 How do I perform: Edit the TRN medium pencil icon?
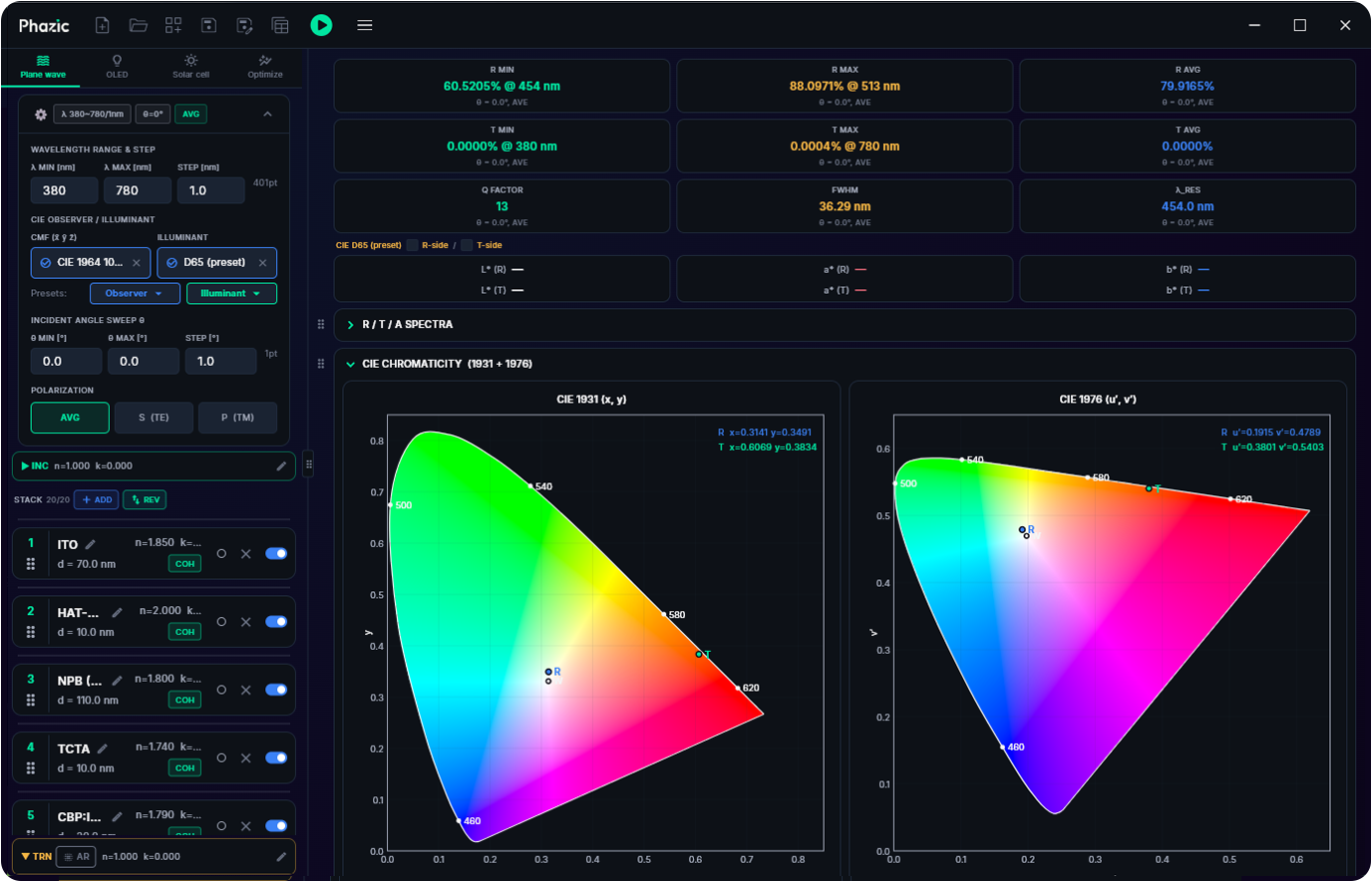coord(281,856)
